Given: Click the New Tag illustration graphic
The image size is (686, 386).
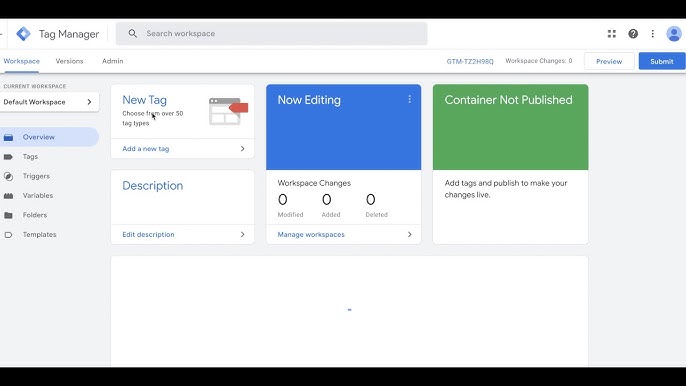Looking at the screenshot, I should pyautogui.click(x=228, y=111).
